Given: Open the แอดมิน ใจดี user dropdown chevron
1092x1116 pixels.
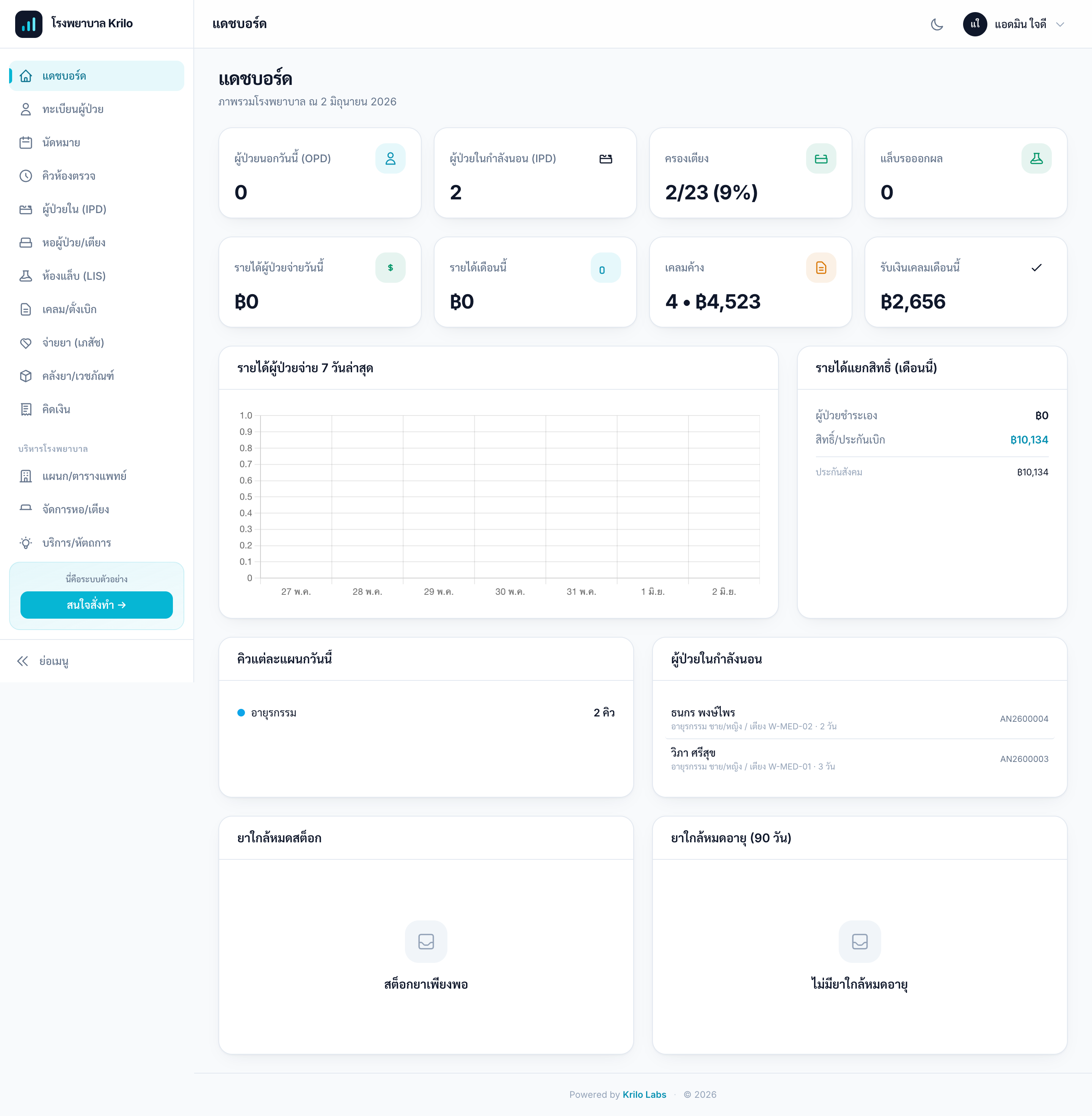Looking at the screenshot, I should 1060,24.
